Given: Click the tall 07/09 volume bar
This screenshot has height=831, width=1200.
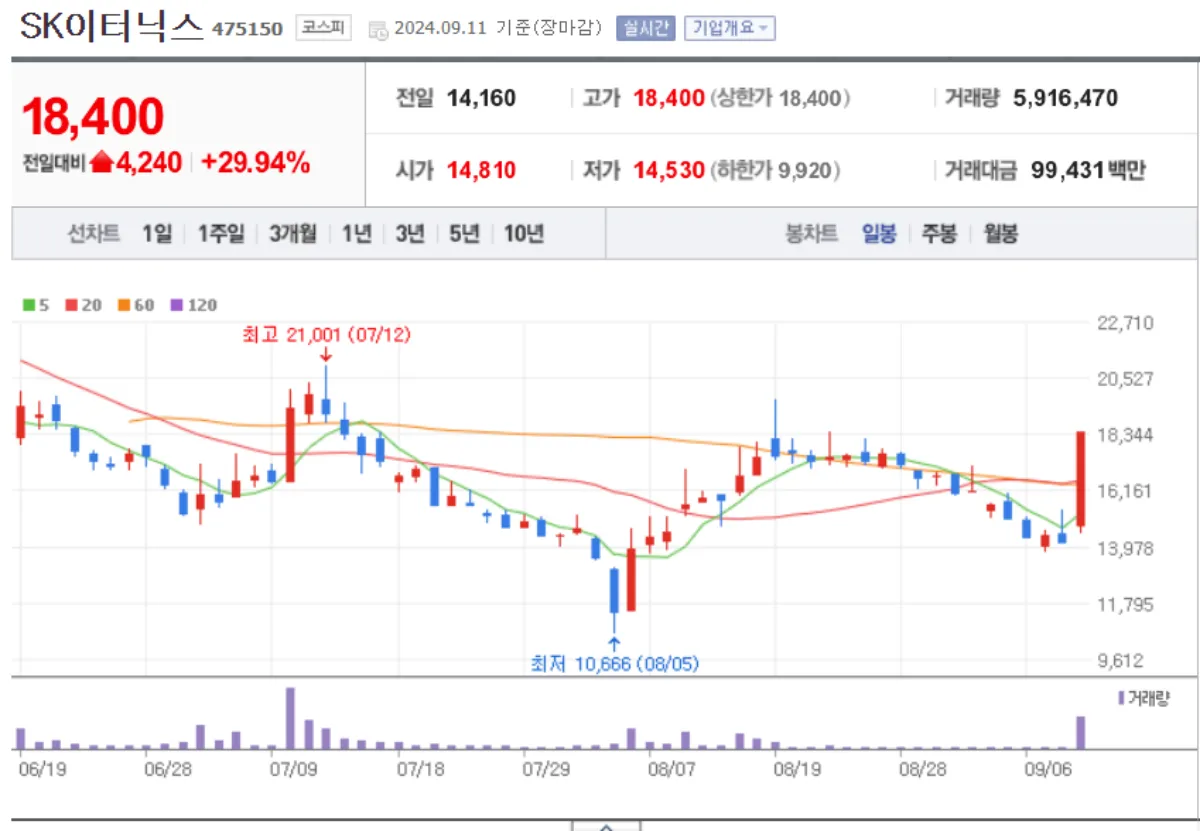Looking at the screenshot, I should [290, 718].
